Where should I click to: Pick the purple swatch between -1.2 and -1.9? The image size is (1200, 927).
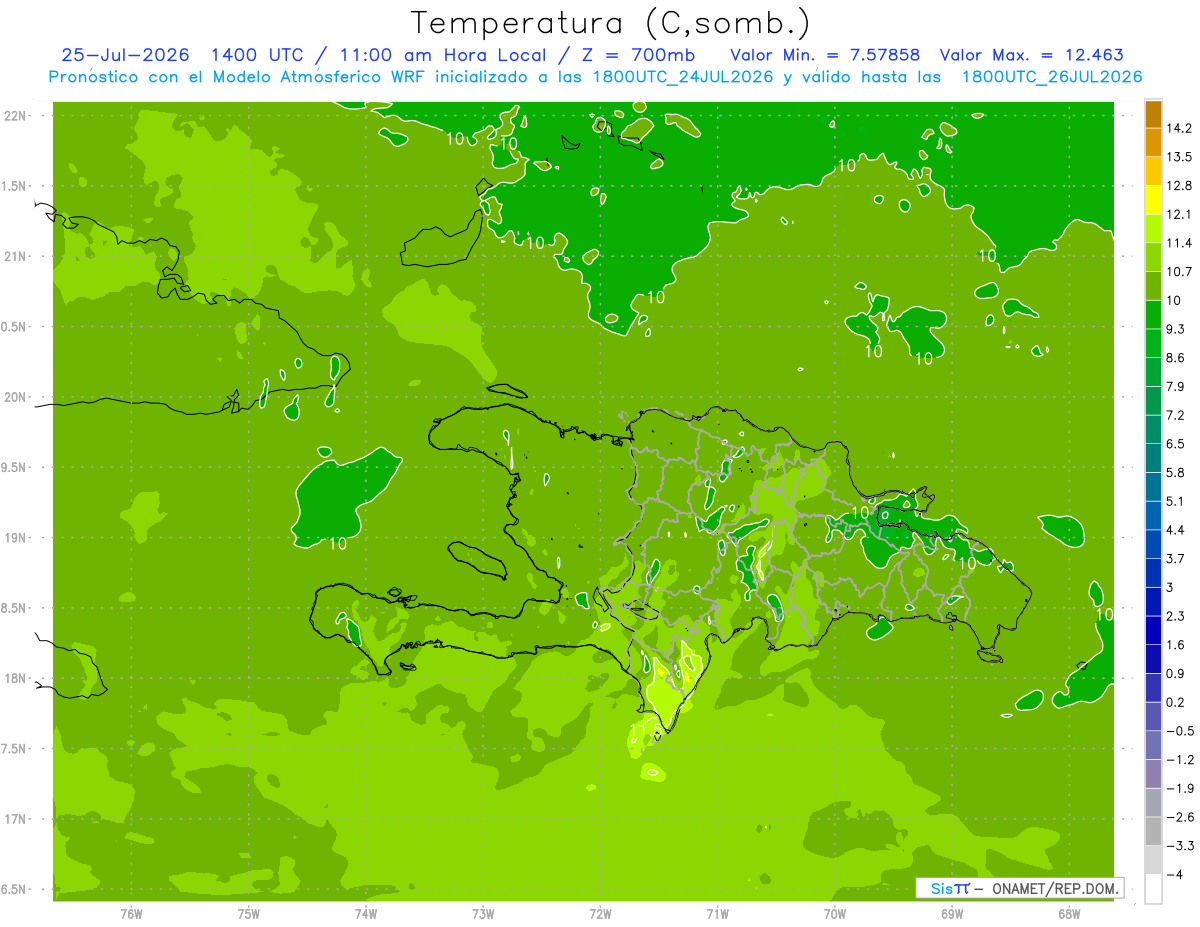pos(1153,774)
